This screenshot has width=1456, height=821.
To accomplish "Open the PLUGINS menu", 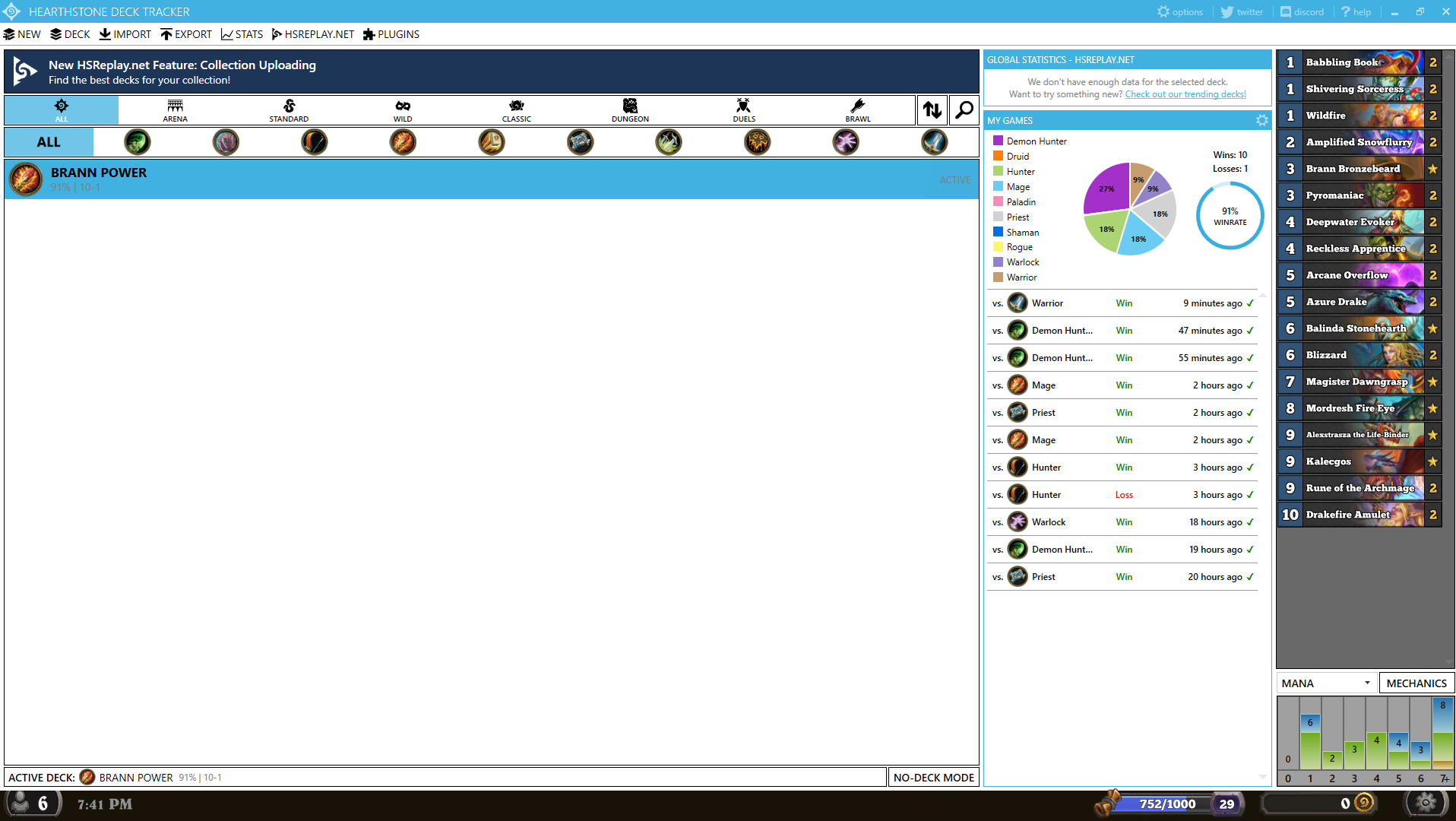I will pos(391,34).
